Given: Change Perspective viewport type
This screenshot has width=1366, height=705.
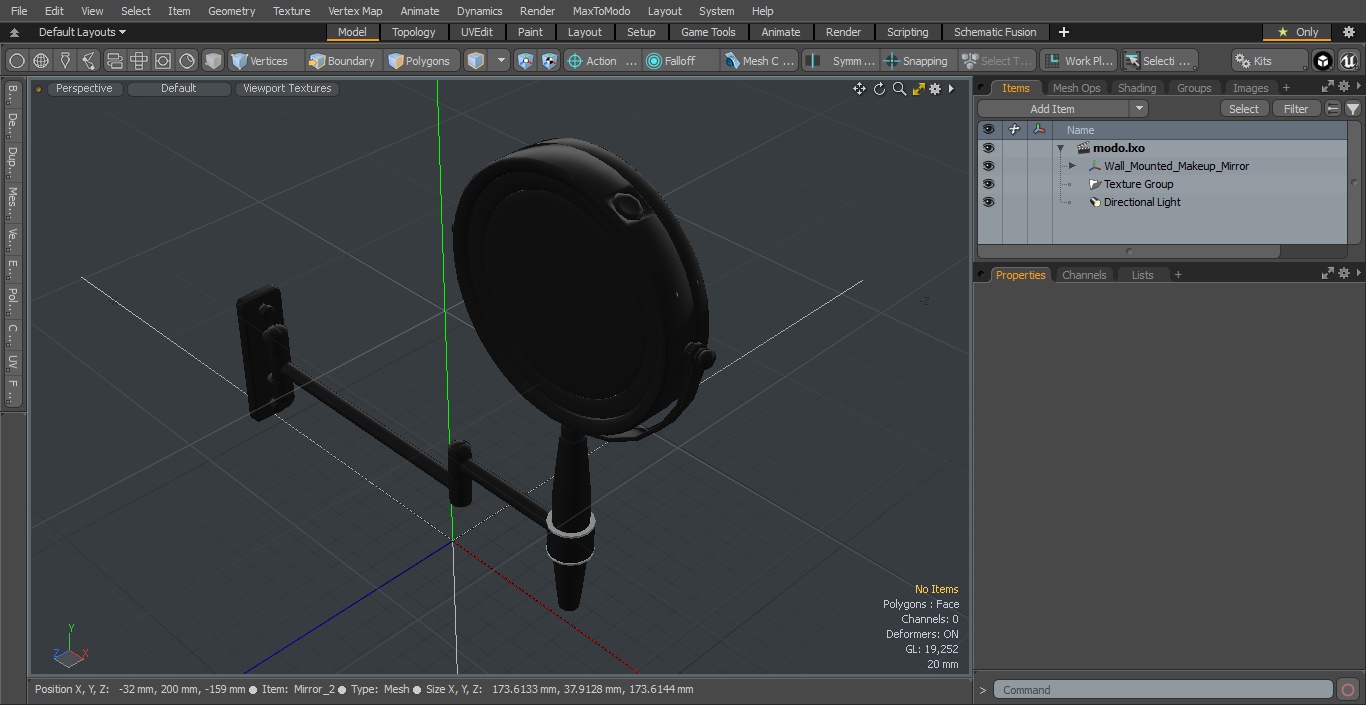Looking at the screenshot, I should [x=84, y=88].
